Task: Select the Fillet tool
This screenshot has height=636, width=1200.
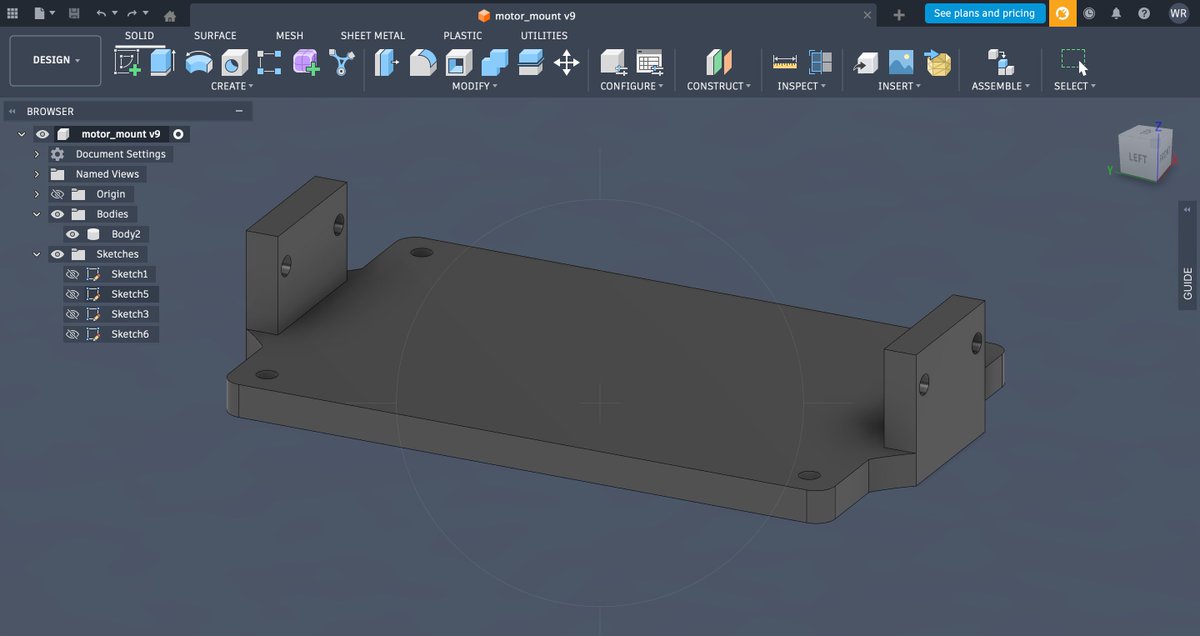Action: (423, 62)
